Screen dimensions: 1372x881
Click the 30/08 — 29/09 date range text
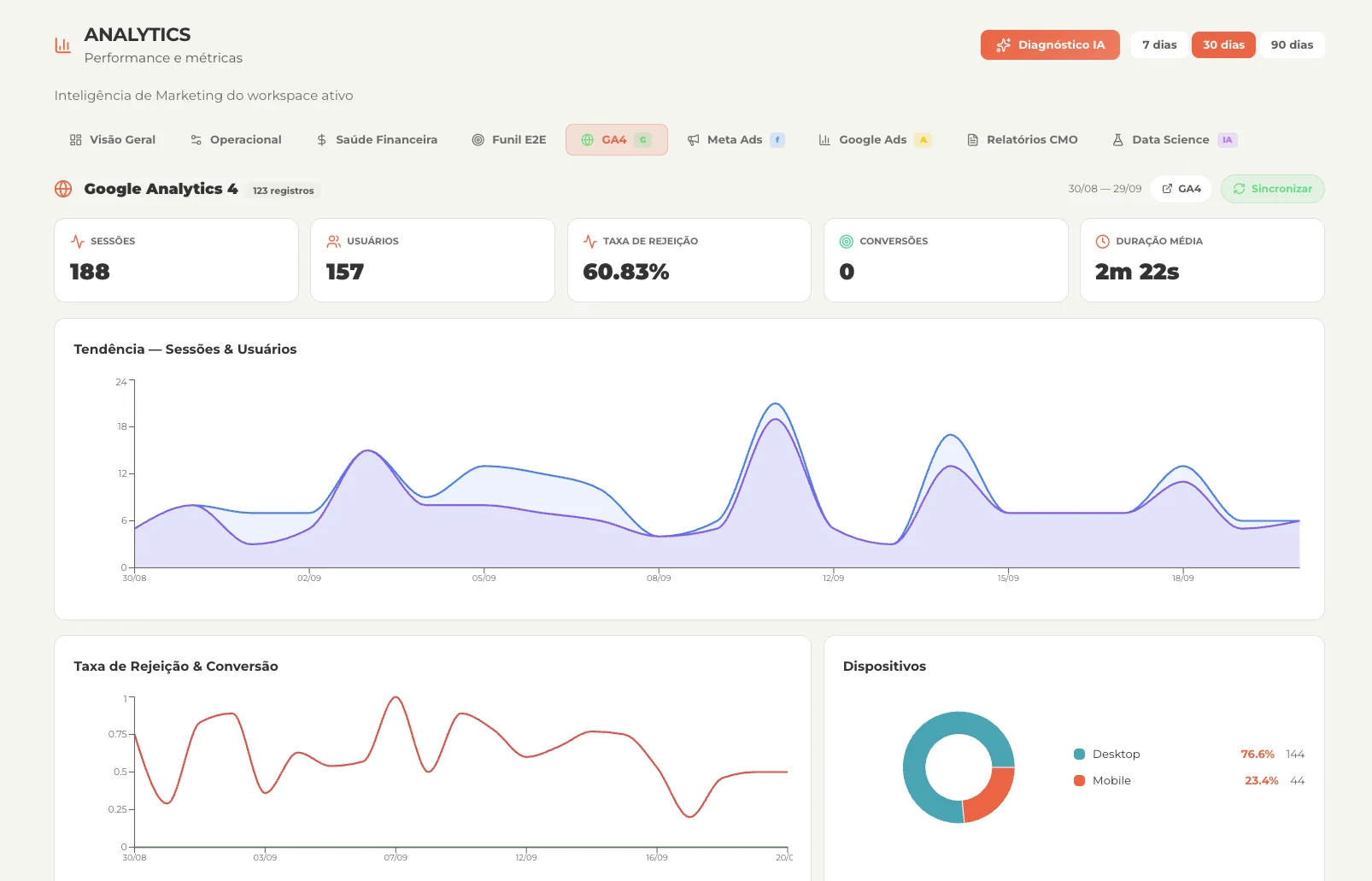pos(1105,189)
